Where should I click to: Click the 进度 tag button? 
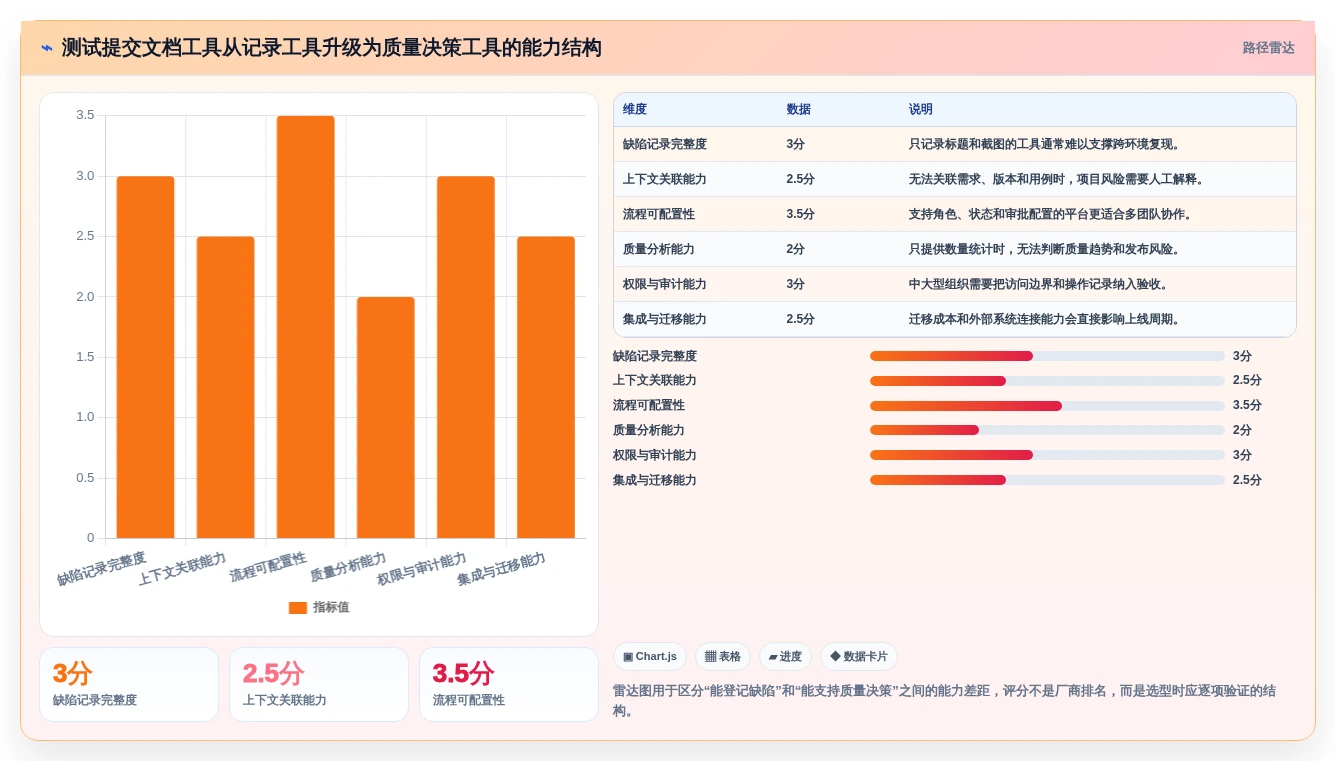pos(785,656)
